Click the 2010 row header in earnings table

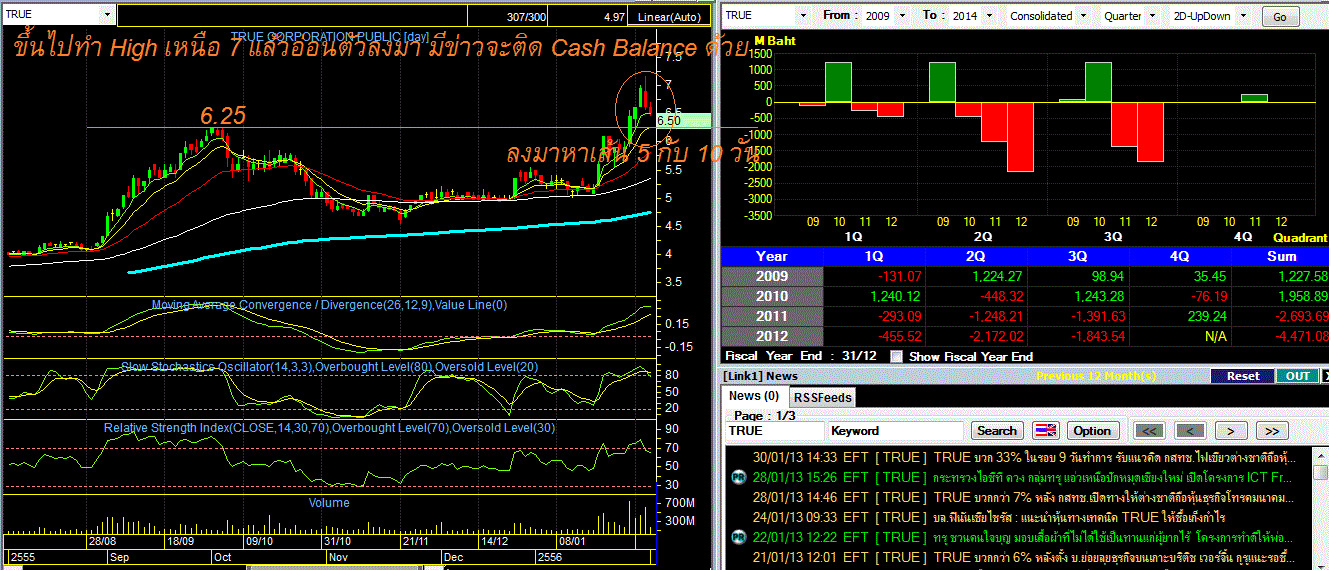pos(772,296)
